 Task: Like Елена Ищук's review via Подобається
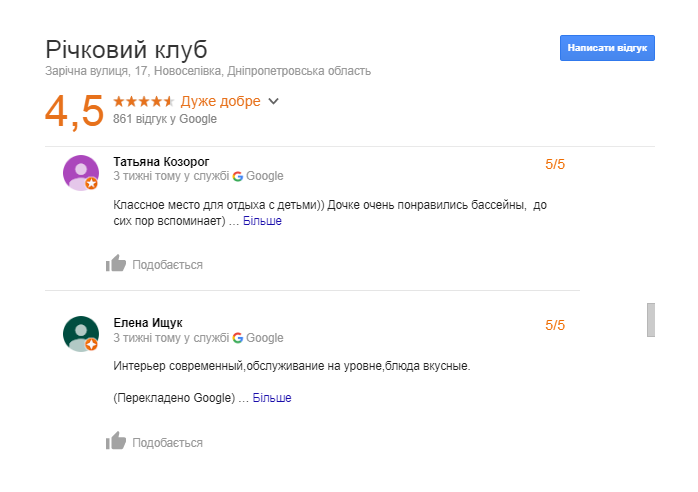pyautogui.click(x=167, y=442)
